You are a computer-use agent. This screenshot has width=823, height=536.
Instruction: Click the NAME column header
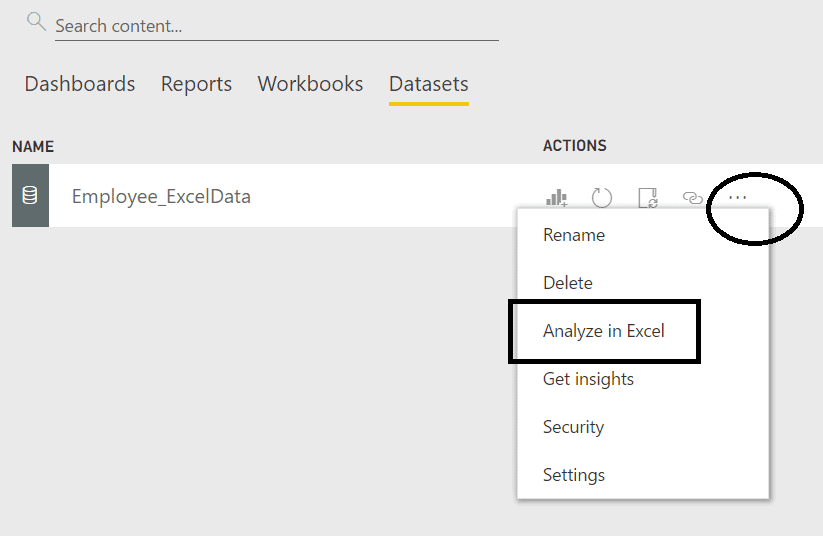pos(33,146)
